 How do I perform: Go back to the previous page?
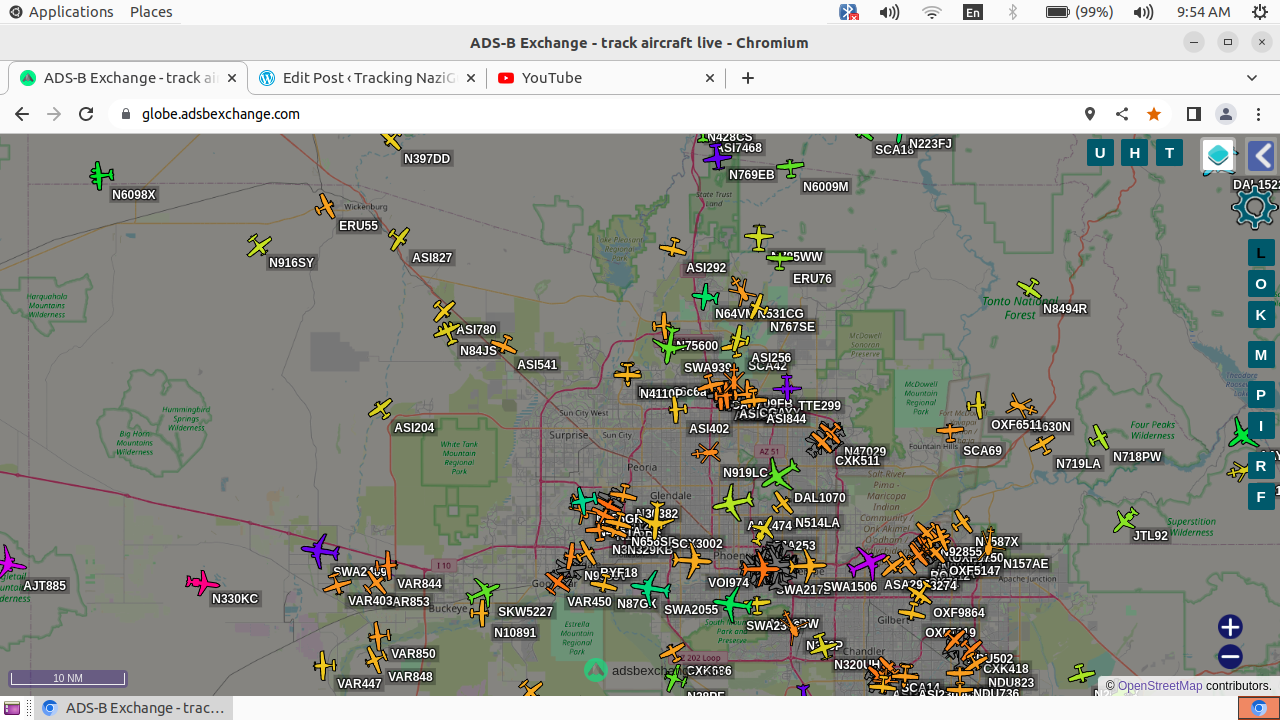(22, 114)
